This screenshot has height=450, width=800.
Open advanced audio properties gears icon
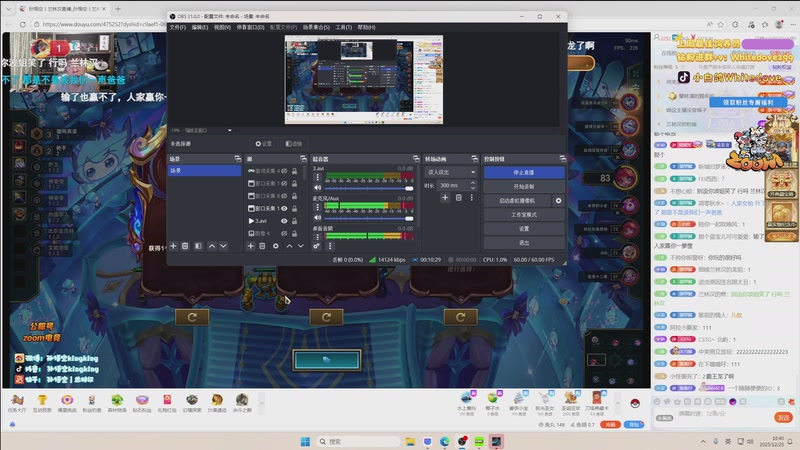tap(316, 246)
